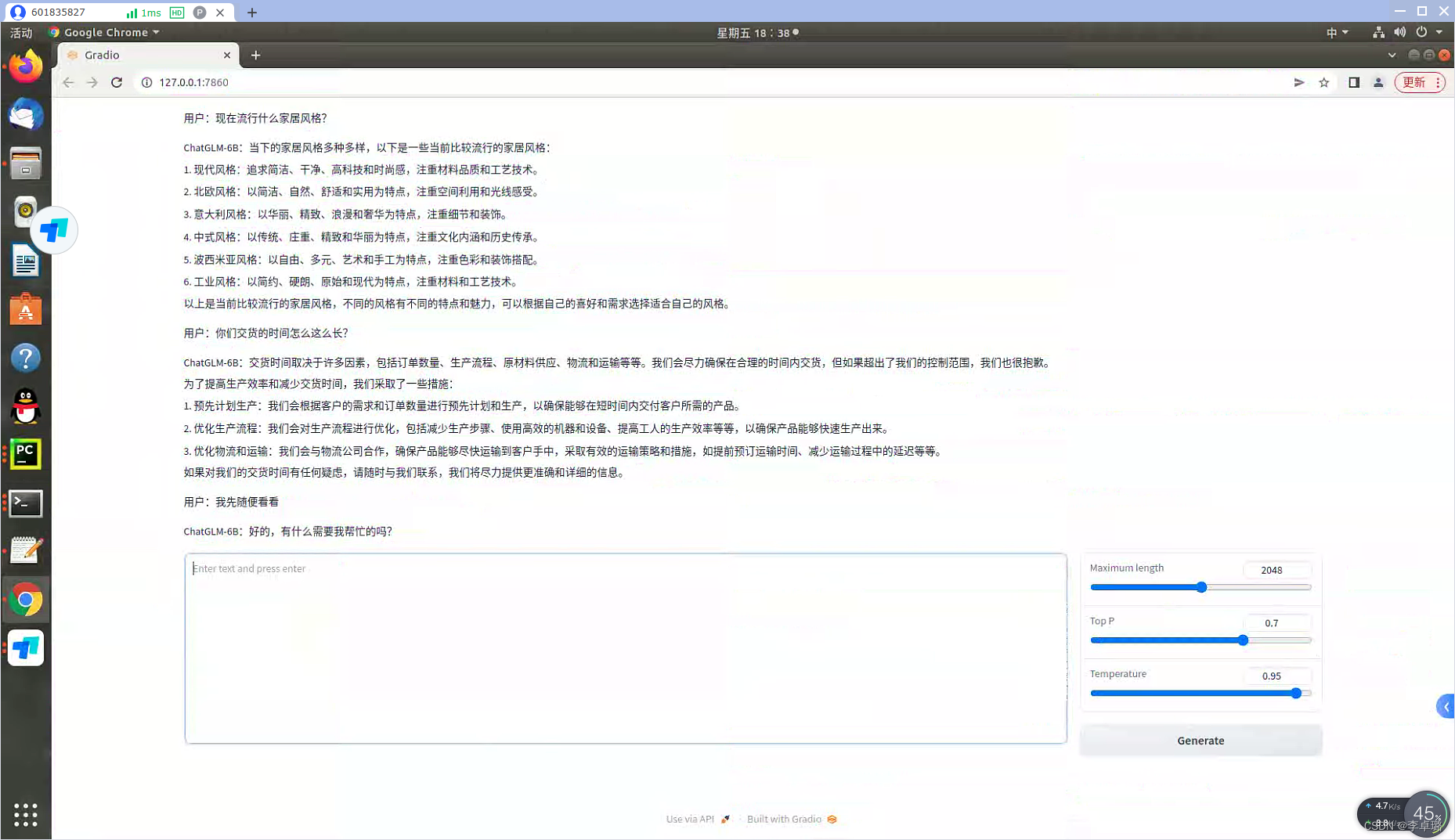Open the 活动 Activities overview
1455x840 pixels.
(21, 32)
